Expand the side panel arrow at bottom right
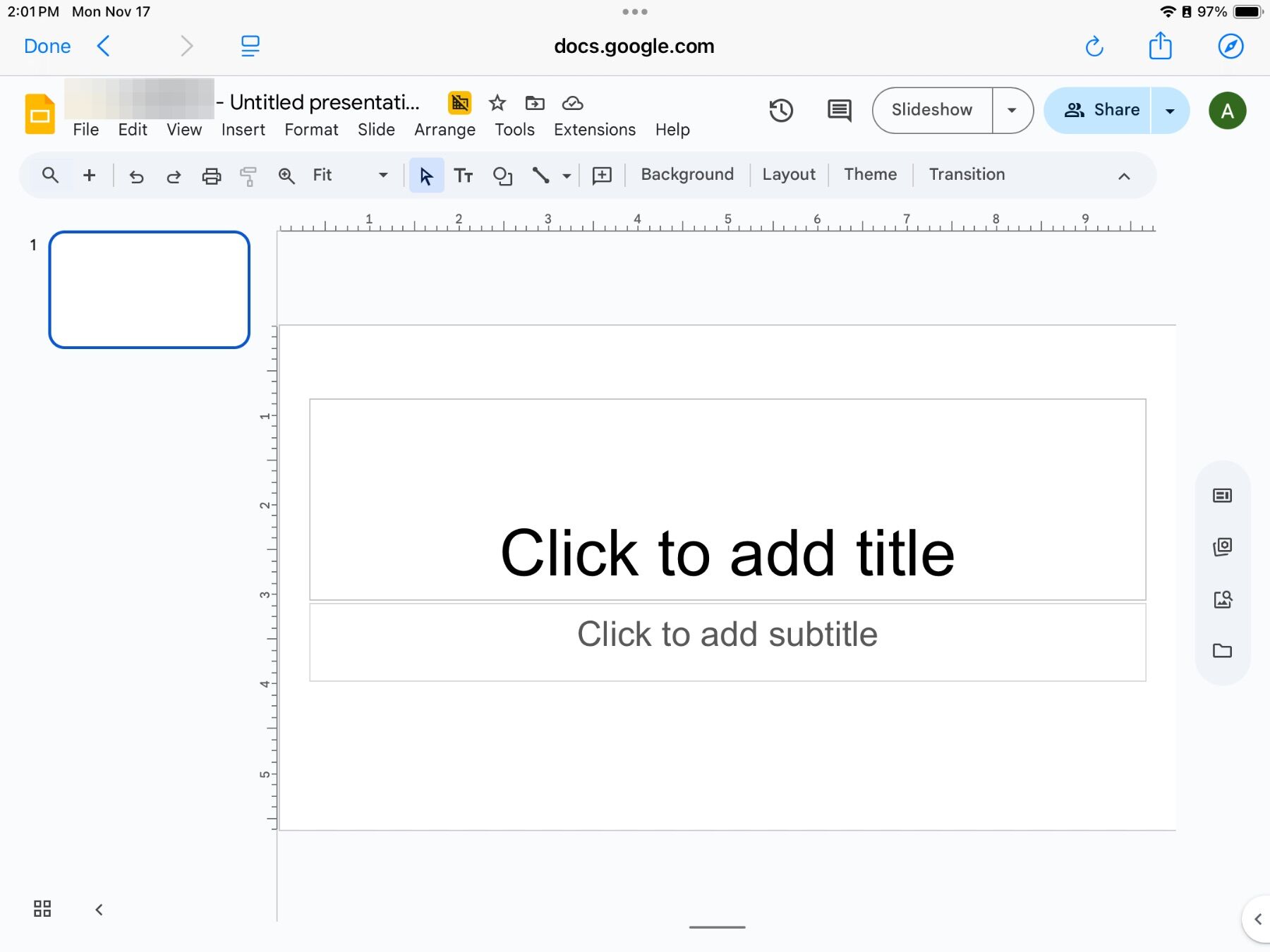 click(x=1257, y=918)
